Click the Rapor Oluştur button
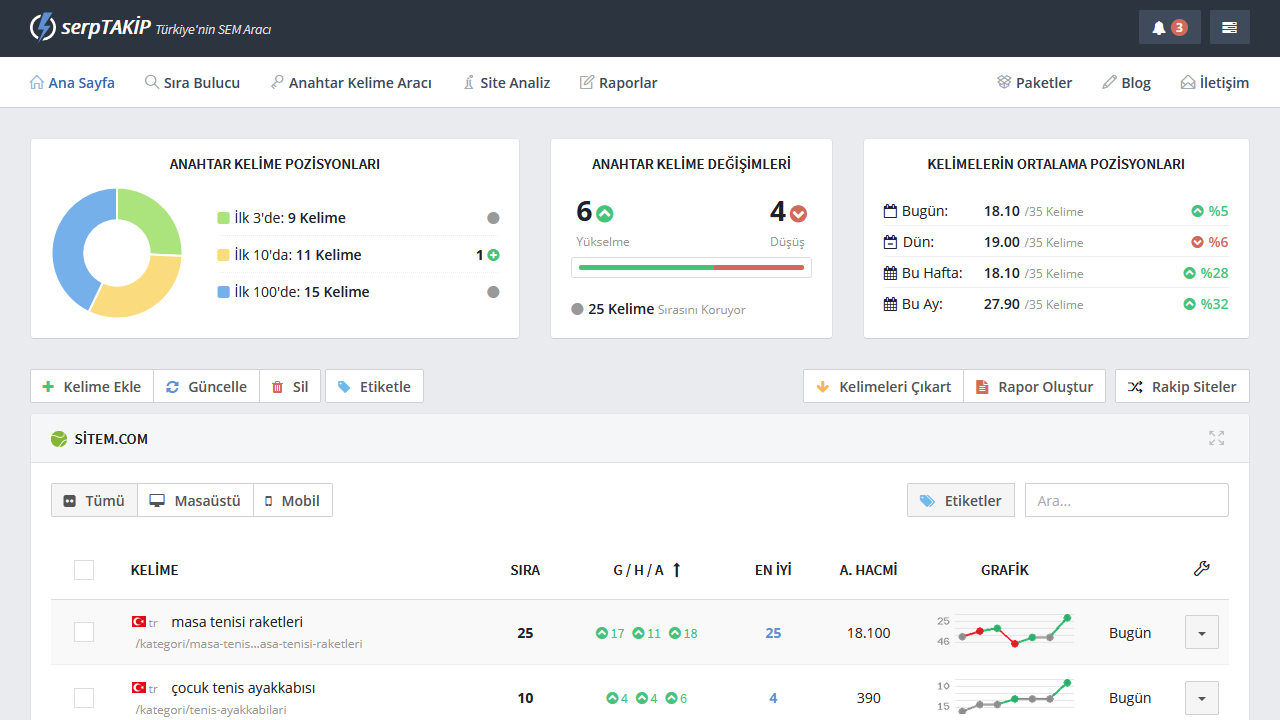1280x720 pixels. point(1034,387)
